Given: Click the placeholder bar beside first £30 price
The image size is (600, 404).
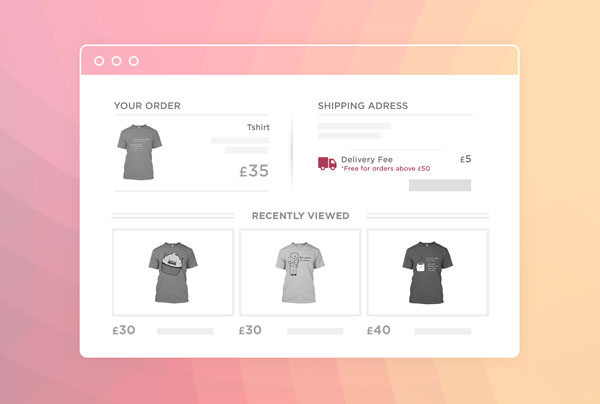Looking at the screenshot, I should pos(185,331).
